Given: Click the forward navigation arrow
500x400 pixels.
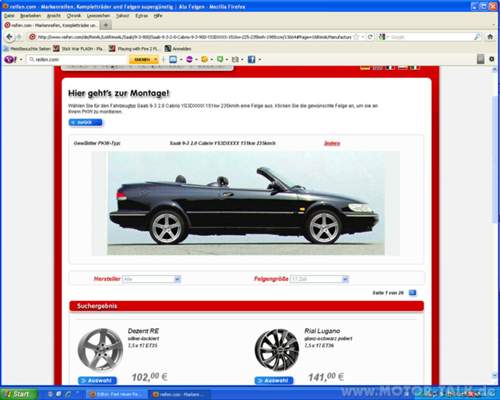Looking at the screenshot, I should pyautogui.click(x=19, y=37).
